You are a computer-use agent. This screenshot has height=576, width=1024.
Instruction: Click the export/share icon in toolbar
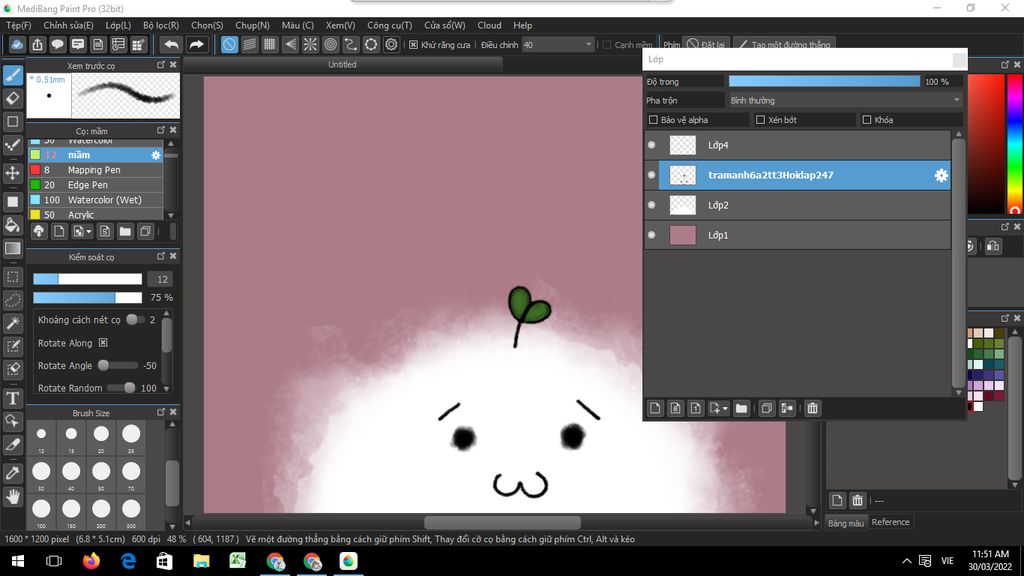(37, 44)
